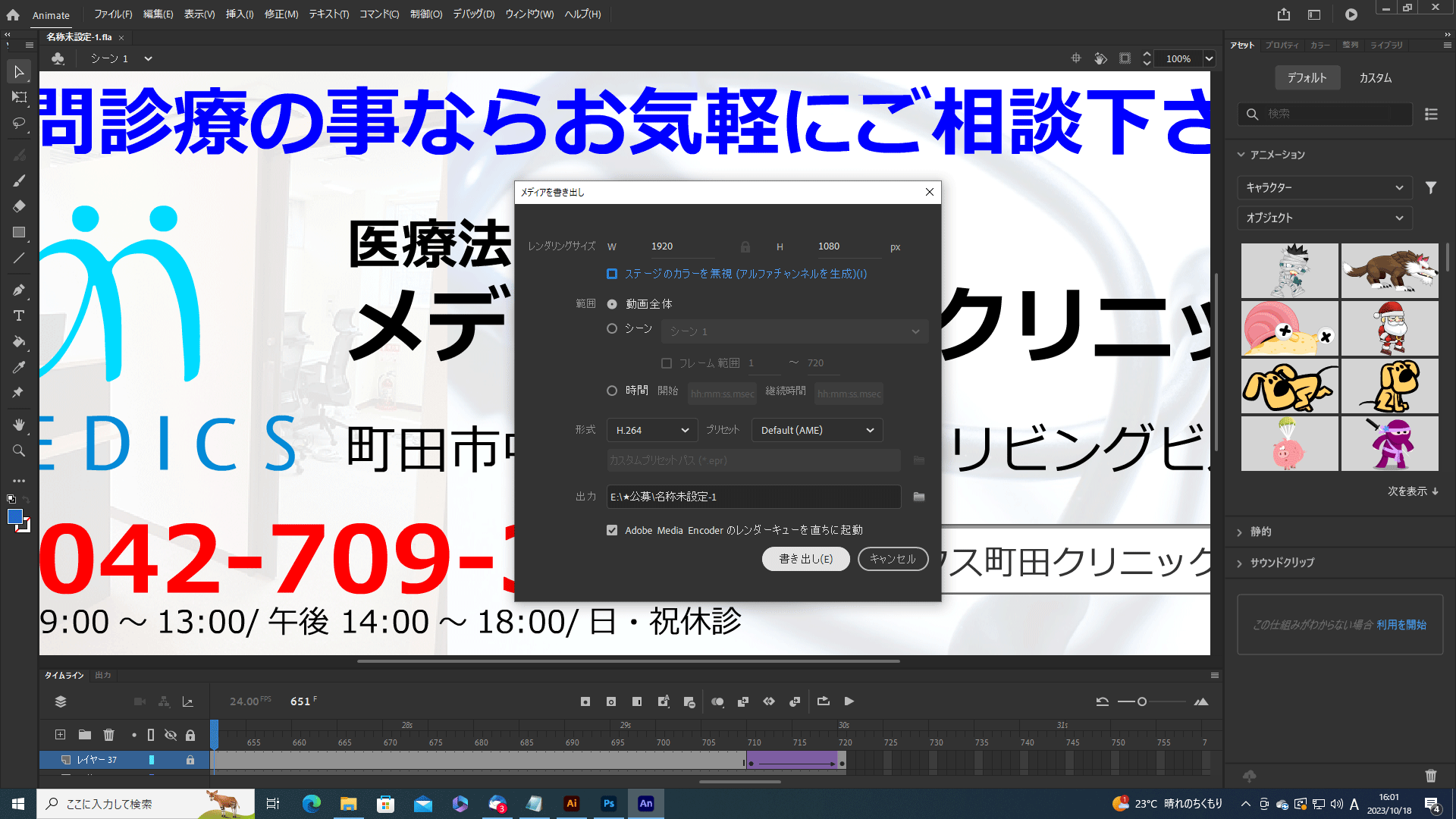The image size is (1456, 819).
Task: Delete layer with timeline trash icon
Action: tap(108, 735)
